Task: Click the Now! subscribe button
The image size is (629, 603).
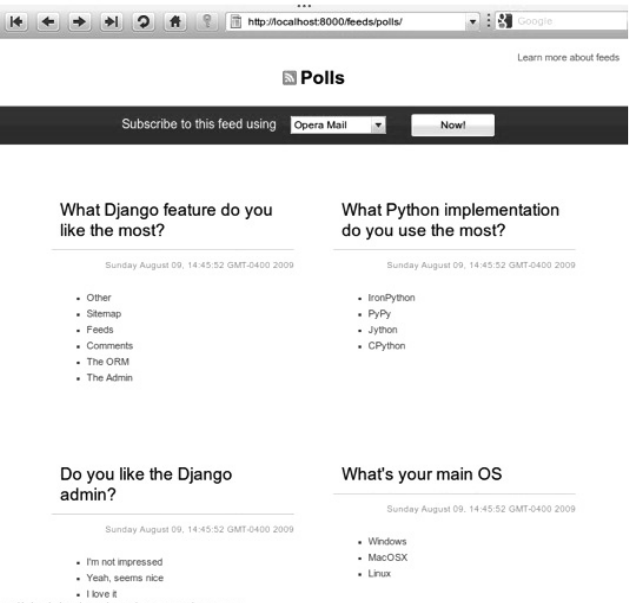Action: pos(452,125)
